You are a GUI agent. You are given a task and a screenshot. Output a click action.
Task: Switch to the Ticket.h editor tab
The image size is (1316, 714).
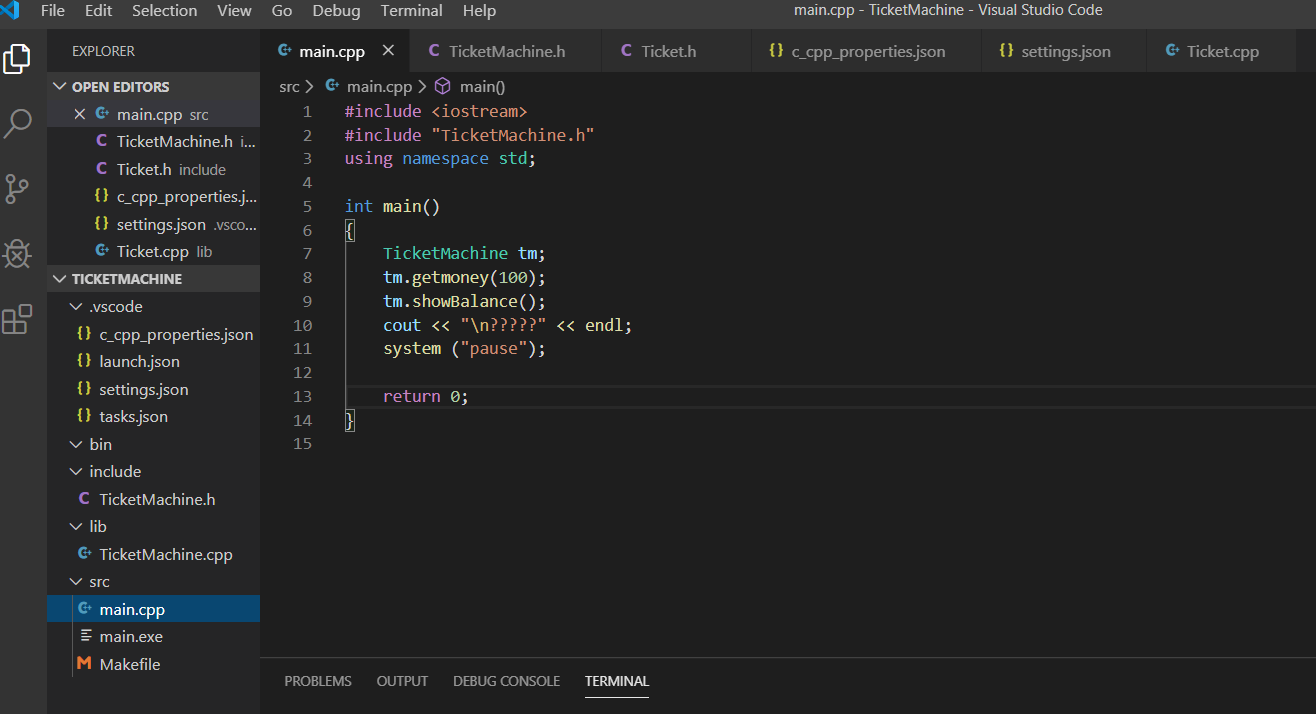click(x=676, y=51)
